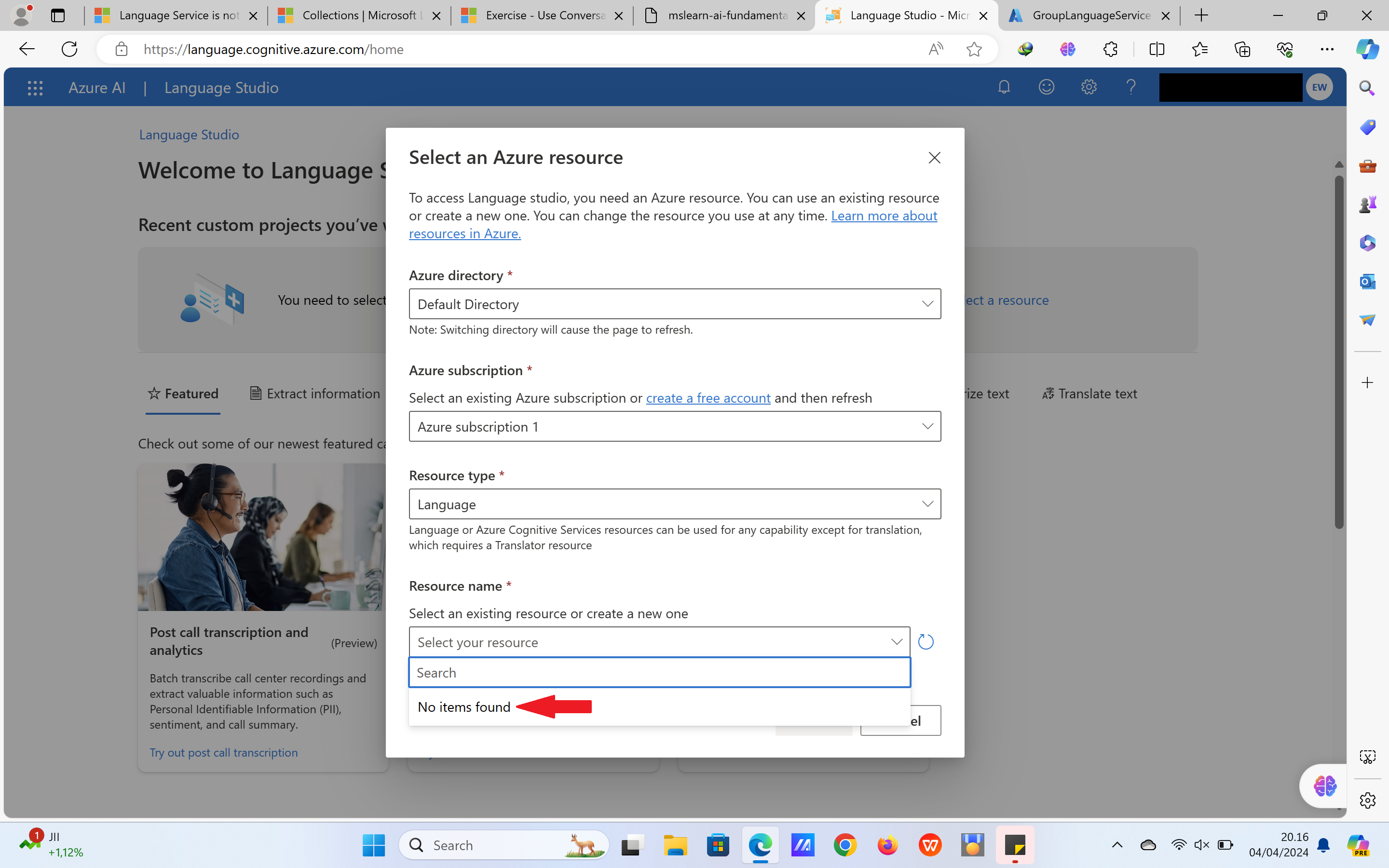Add this page to favorites star
The height and width of the screenshot is (868, 1389).
974,49
